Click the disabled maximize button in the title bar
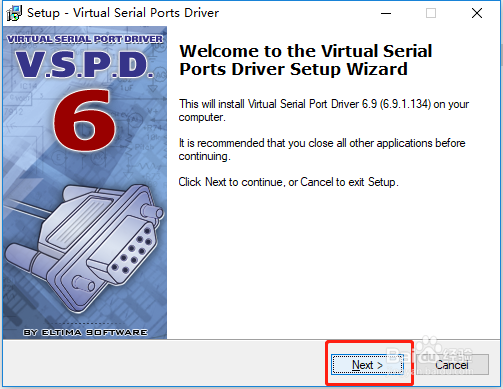The image size is (503, 389). 431,13
